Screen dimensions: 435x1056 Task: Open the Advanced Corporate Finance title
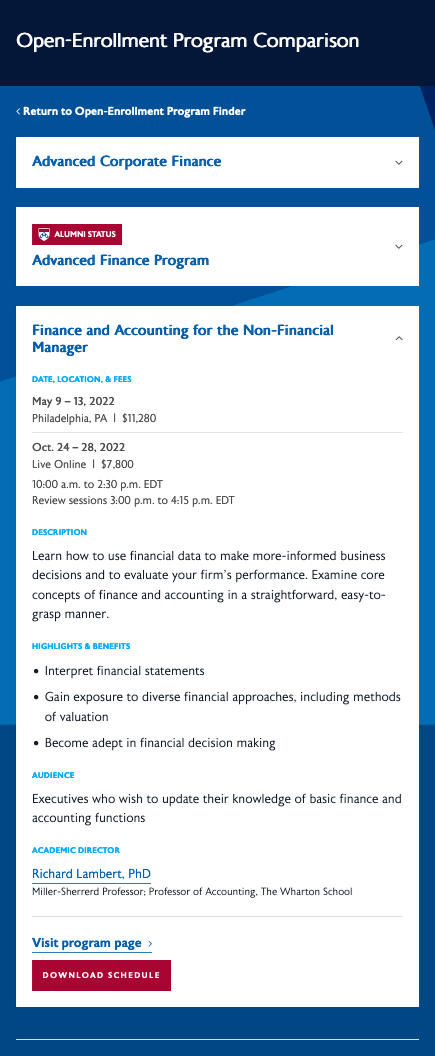tap(127, 162)
